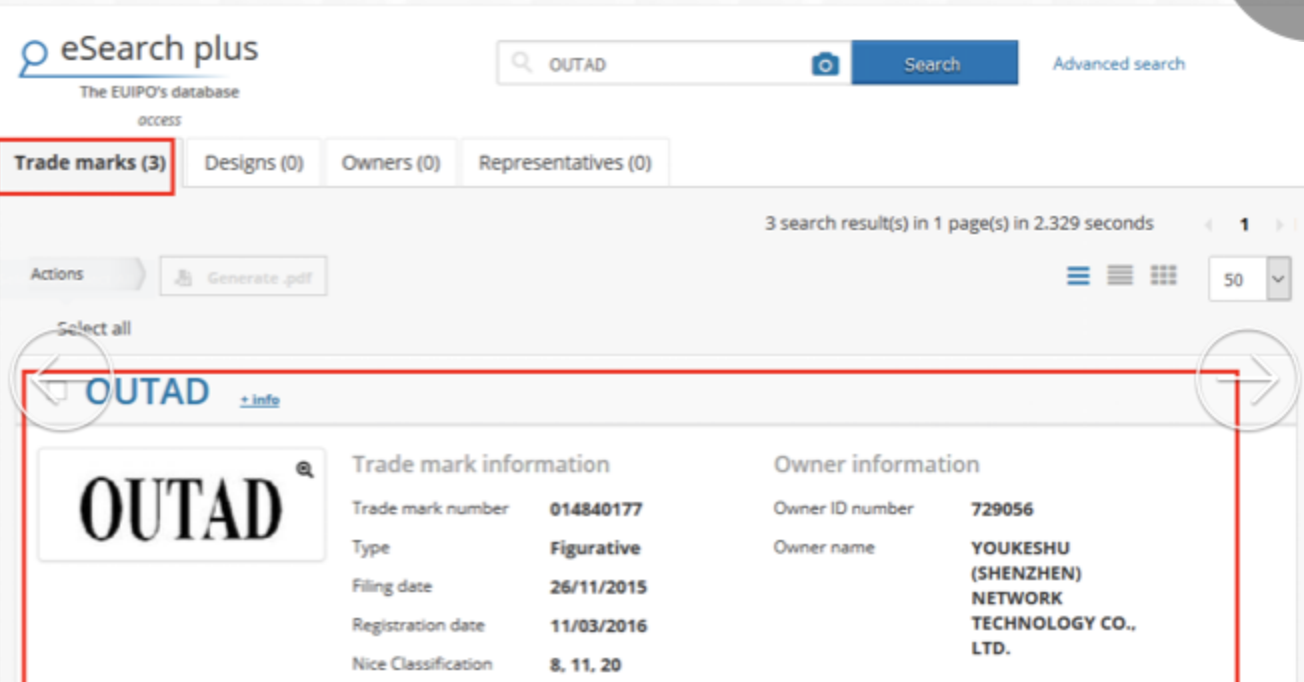The image size is (1304, 682).
Task: Click Select all results
Action: pos(94,328)
